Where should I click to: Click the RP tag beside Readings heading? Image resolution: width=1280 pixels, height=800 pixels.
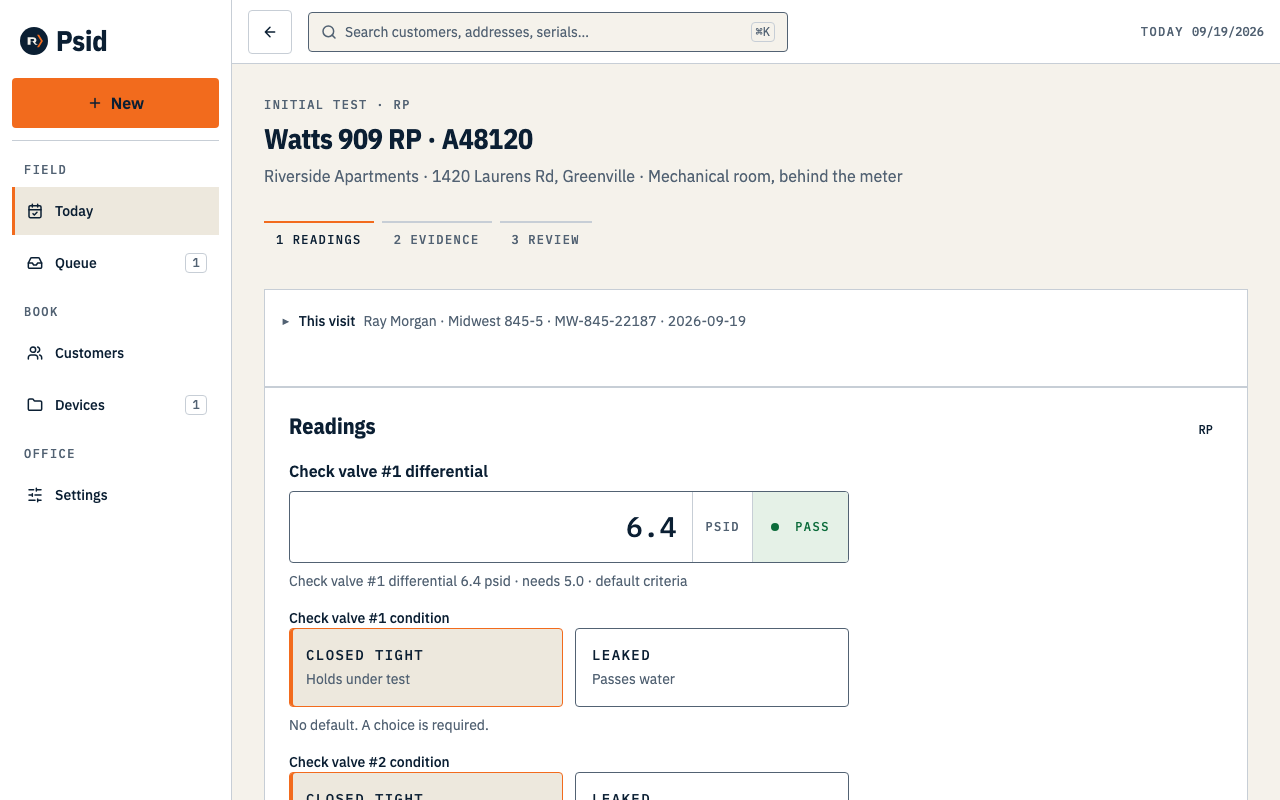pyautogui.click(x=1206, y=430)
